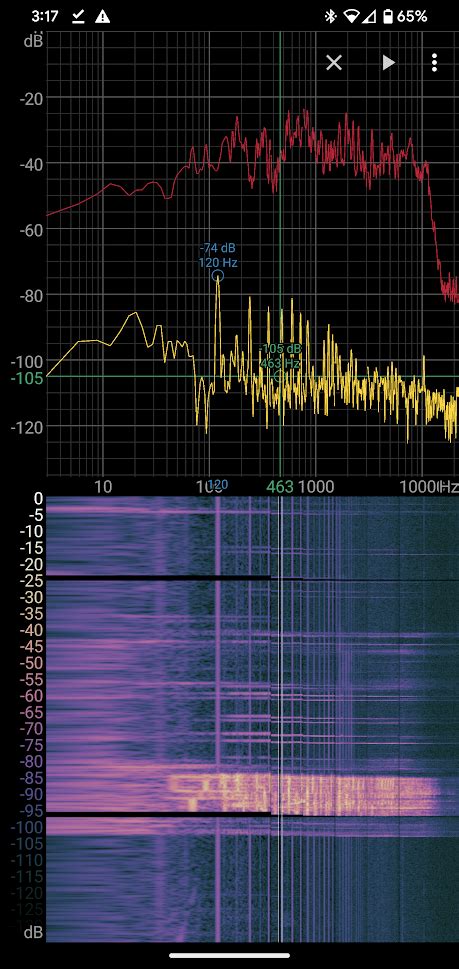The height and width of the screenshot is (969, 459).
Task: Tap the navigation home gesture bar
Action: click(x=229, y=955)
